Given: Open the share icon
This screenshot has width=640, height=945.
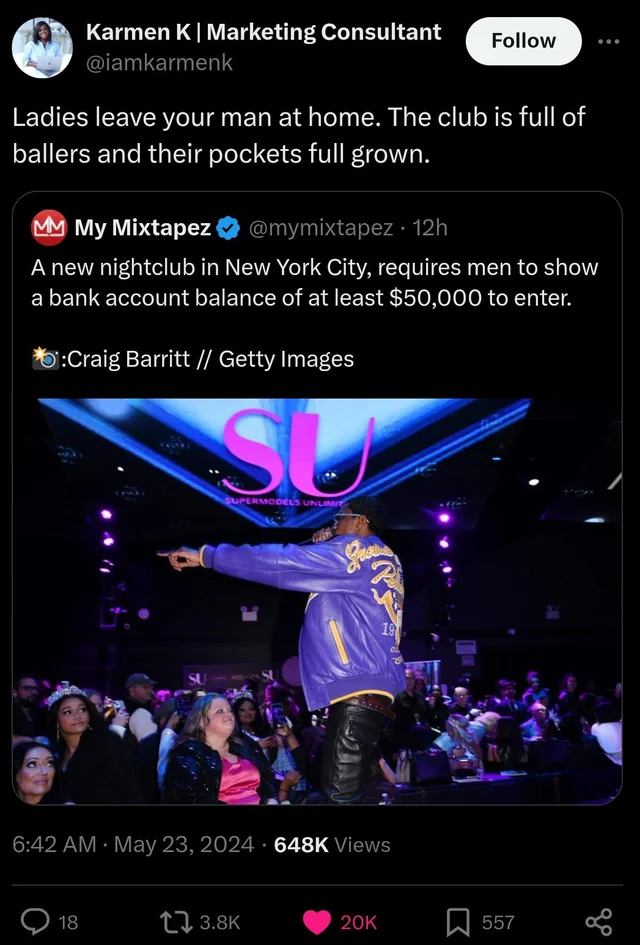Looking at the screenshot, I should (599, 922).
